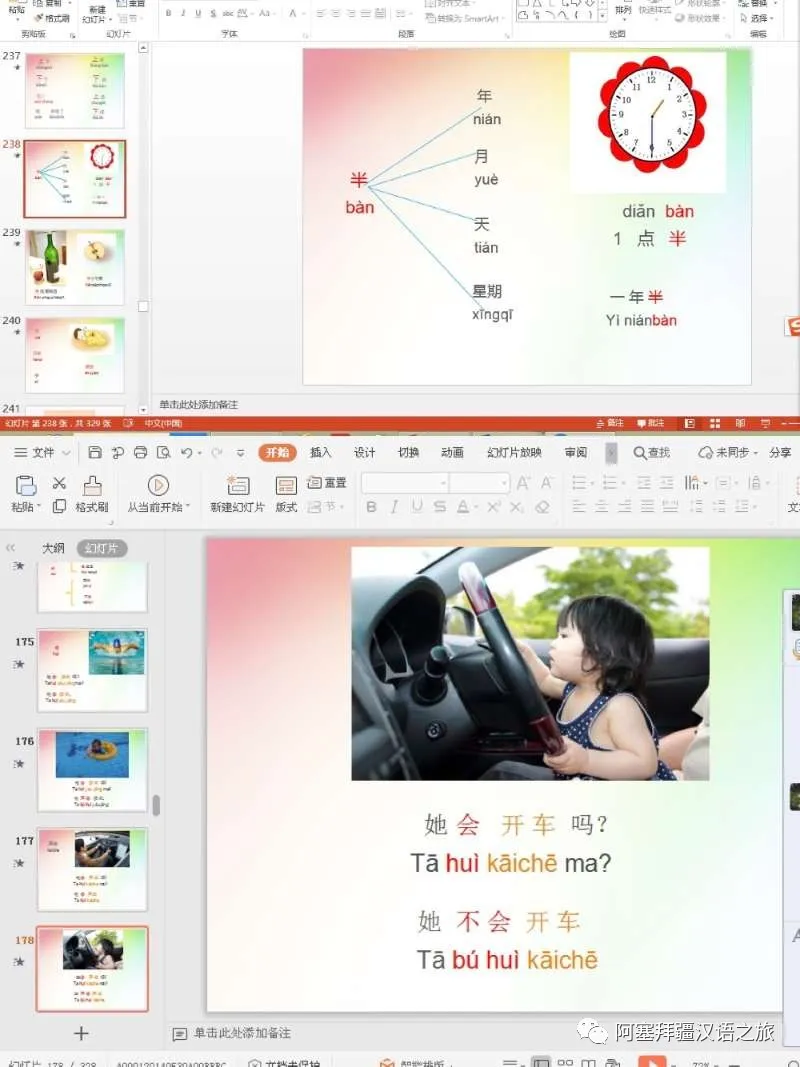
Task: Click the Slide Sorter icon in PowerPoint status bar
Action: 715,423
